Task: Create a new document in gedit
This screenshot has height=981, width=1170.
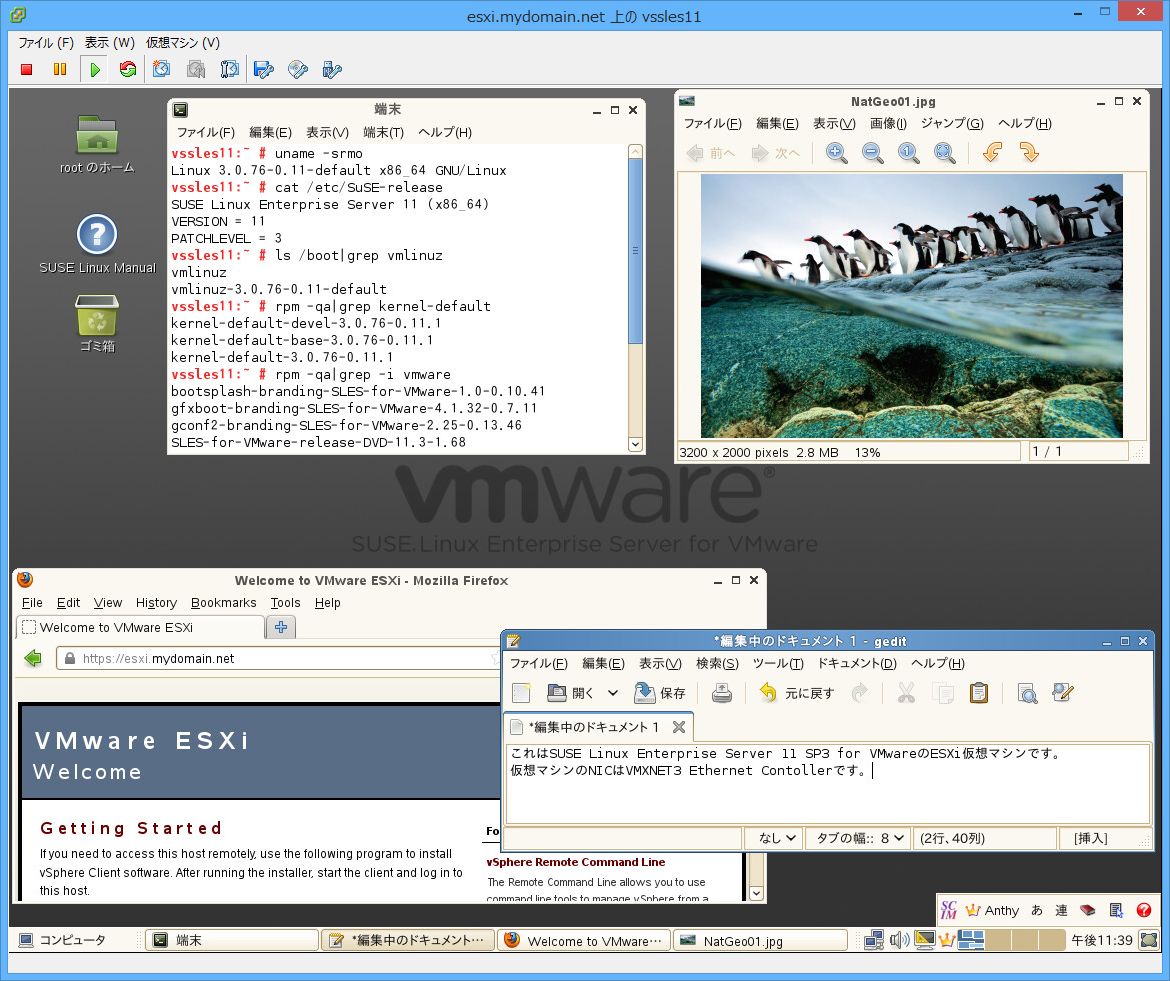Action: 521,693
